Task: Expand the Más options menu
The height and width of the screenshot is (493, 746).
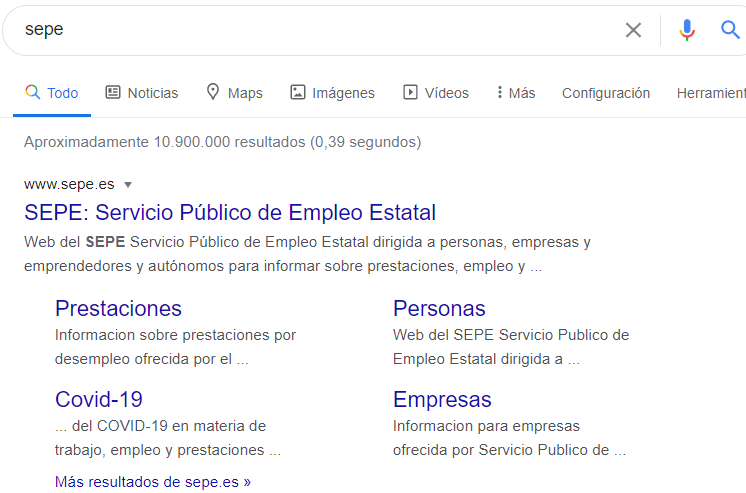Action: (x=515, y=93)
